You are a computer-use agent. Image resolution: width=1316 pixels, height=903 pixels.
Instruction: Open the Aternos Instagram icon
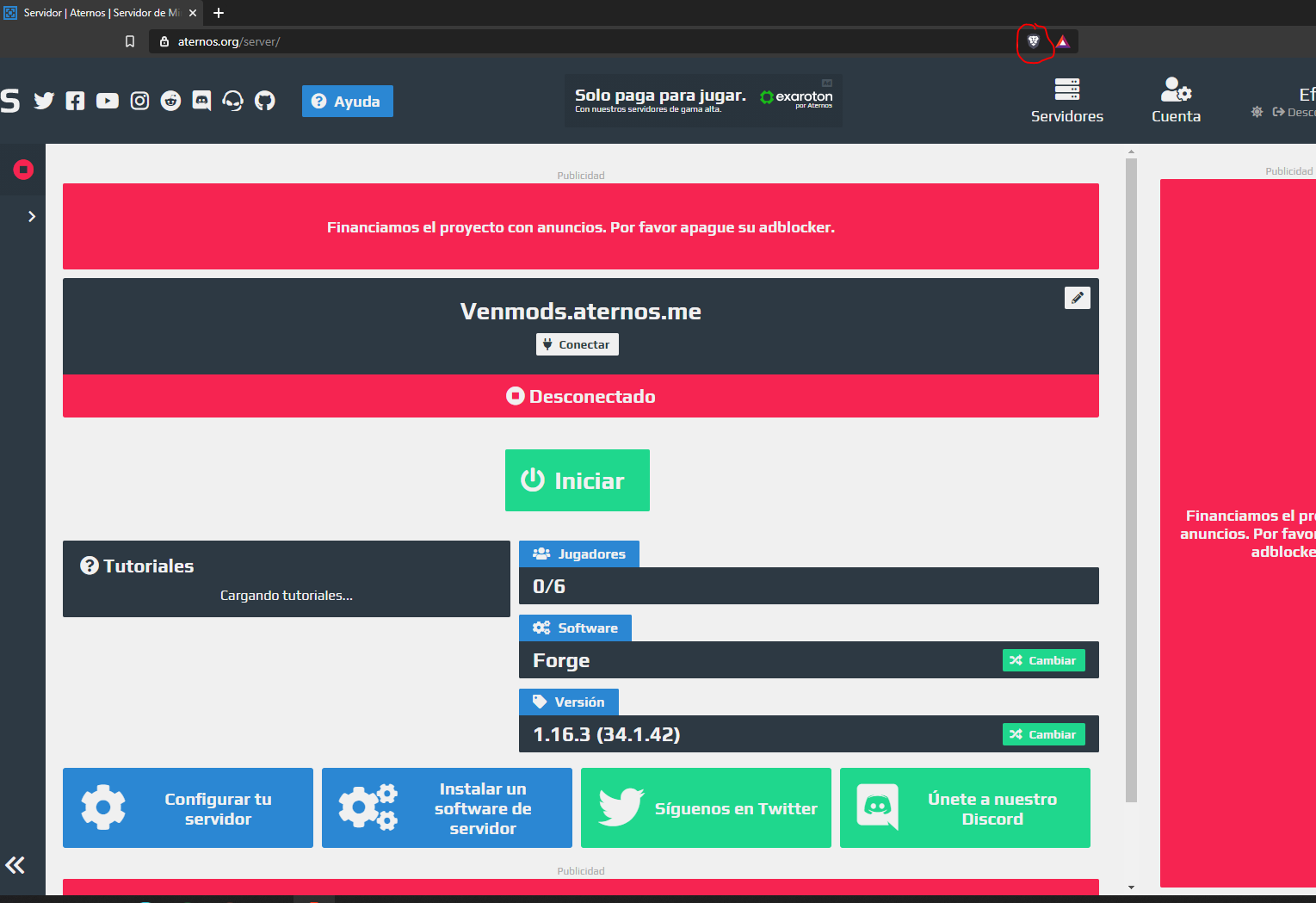coord(139,102)
